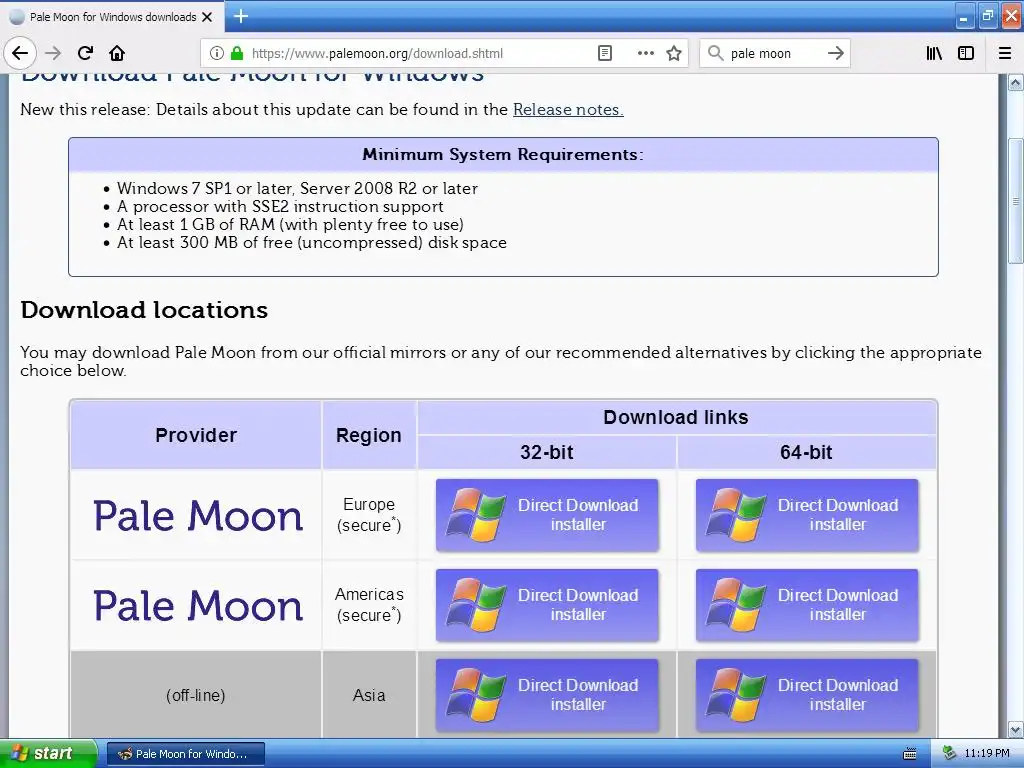Image resolution: width=1024 pixels, height=768 pixels.
Task: Click the 32-bit column header
Action: point(547,452)
